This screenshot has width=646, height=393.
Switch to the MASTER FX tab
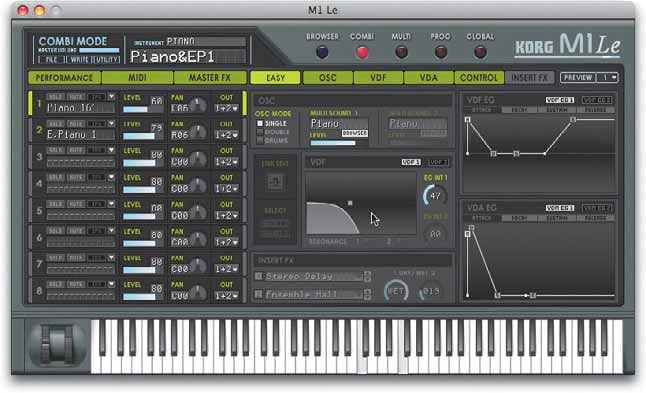point(210,77)
